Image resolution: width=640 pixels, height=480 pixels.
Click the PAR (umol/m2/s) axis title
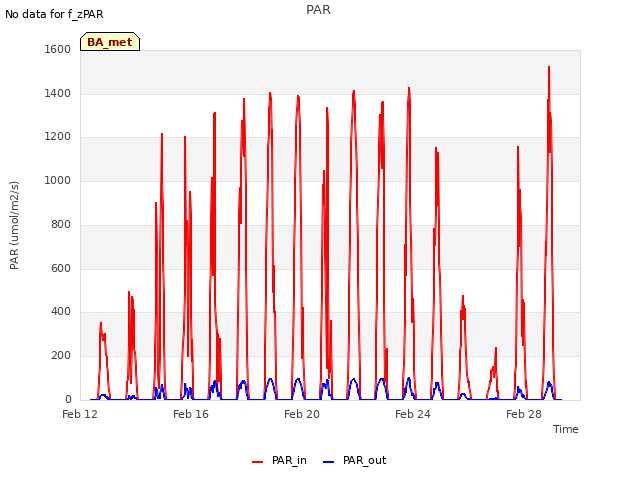tap(14, 225)
